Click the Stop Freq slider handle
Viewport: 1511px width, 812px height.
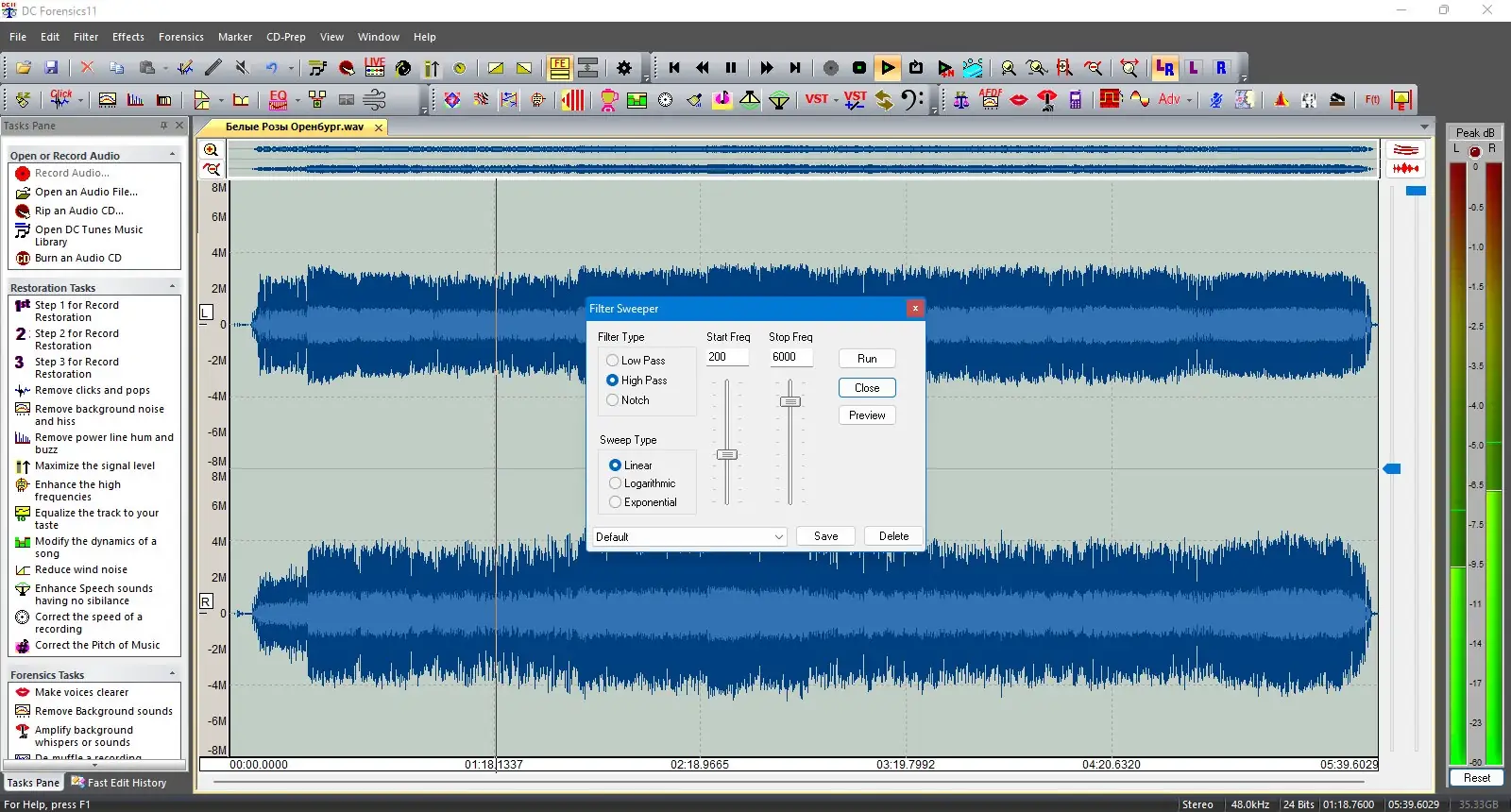790,401
